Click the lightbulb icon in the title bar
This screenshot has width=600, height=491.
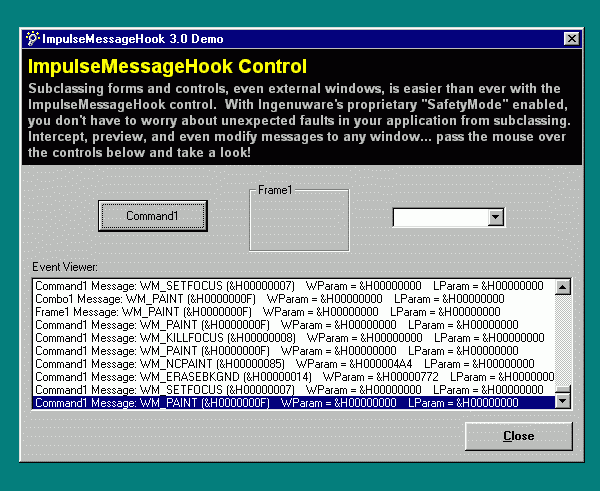(32, 39)
